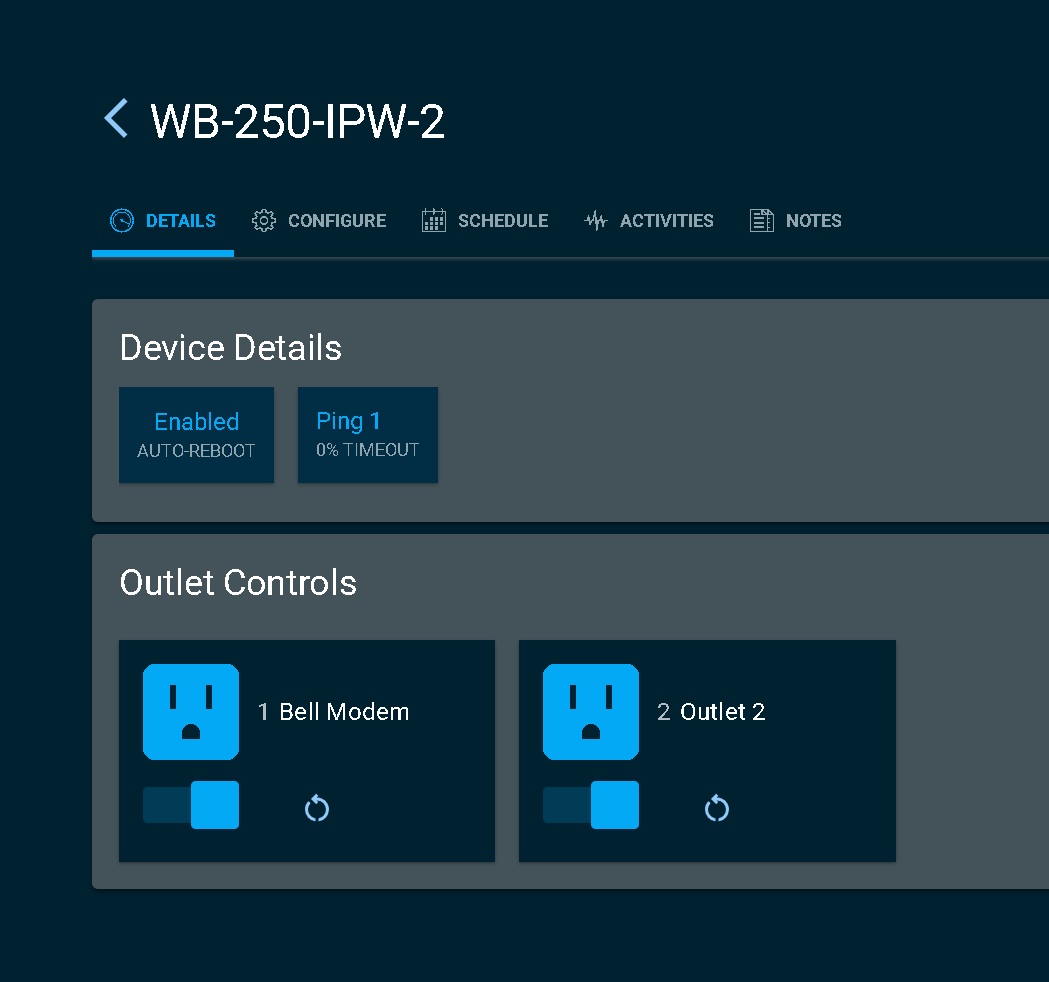Switch to the Configure tab

[x=319, y=221]
